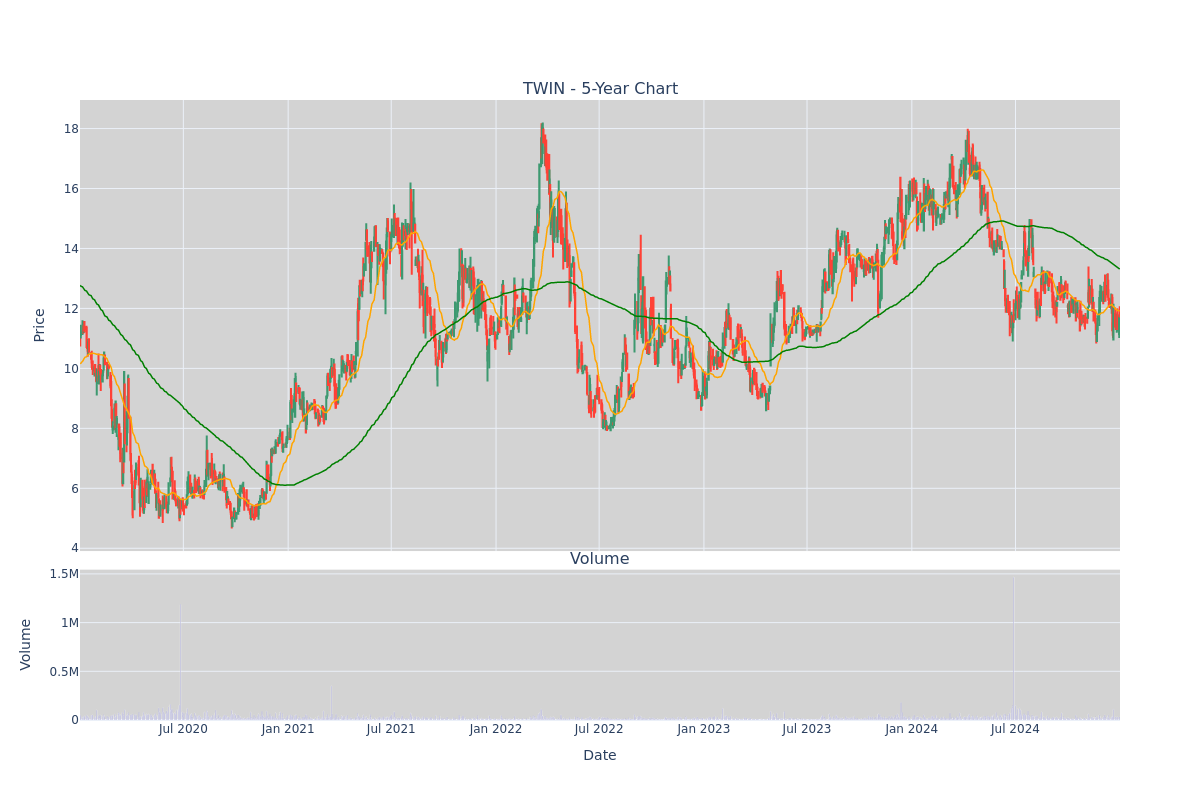Click the 'Jul 2020' date tick label
This screenshot has height=800, width=1200.
pos(183,729)
